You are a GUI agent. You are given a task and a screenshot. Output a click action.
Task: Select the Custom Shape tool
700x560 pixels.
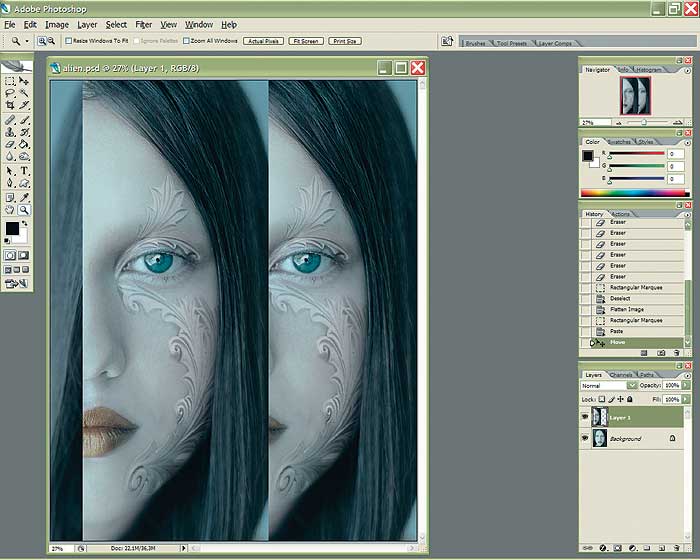pos(24,183)
